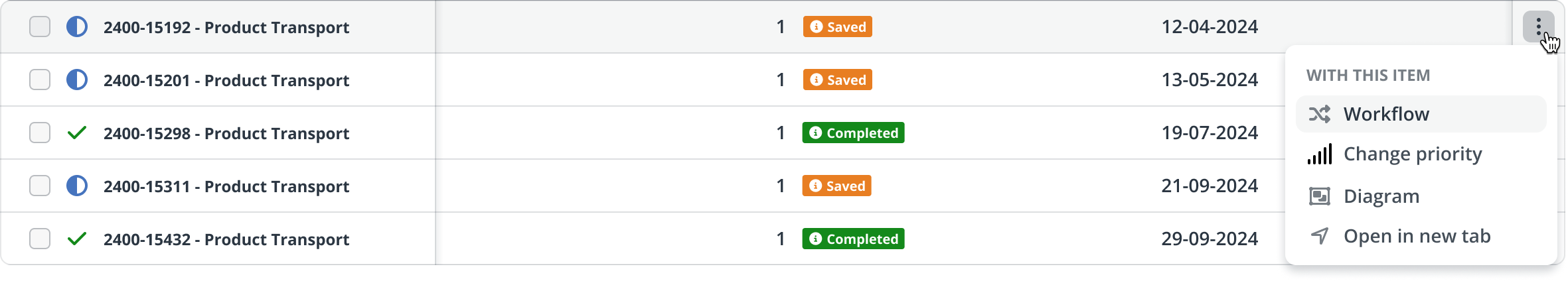This screenshot has width=1568, height=281.
Task: Tick the checkbox for 2400-15192 row
Action: [40, 27]
